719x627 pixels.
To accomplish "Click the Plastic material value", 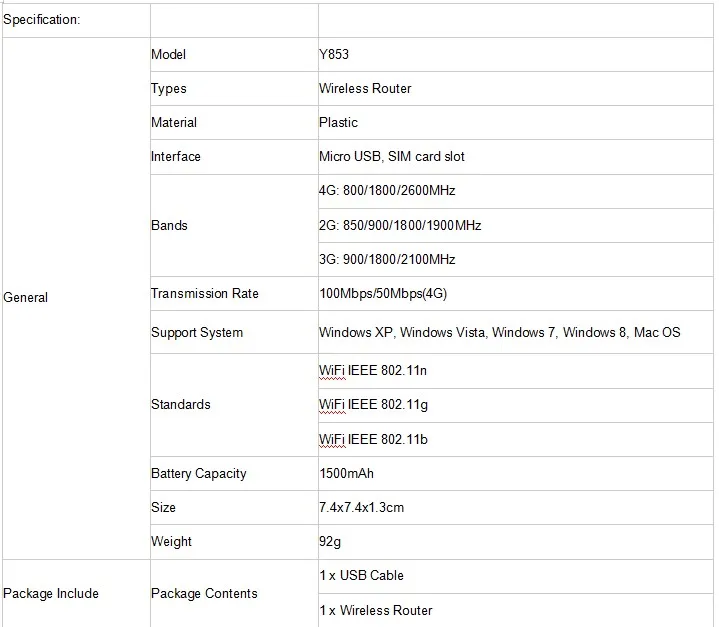I will pos(338,122).
